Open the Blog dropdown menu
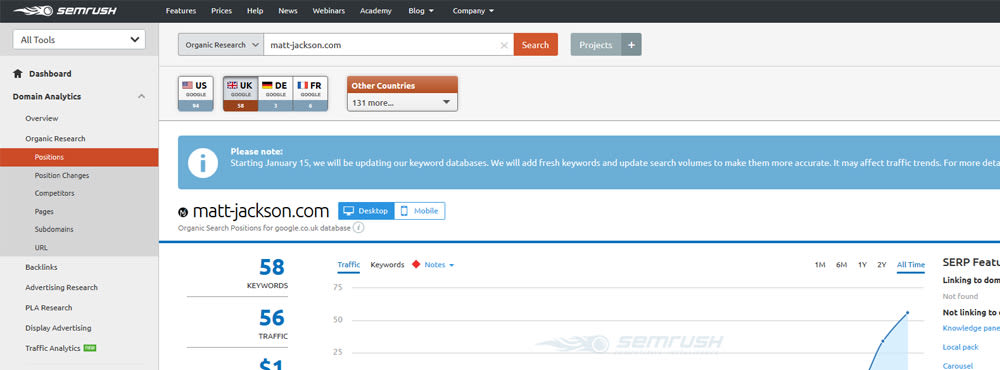Image resolution: width=1000 pixels, height=370 pixels. pyautogui.click(x=421, y=11)
